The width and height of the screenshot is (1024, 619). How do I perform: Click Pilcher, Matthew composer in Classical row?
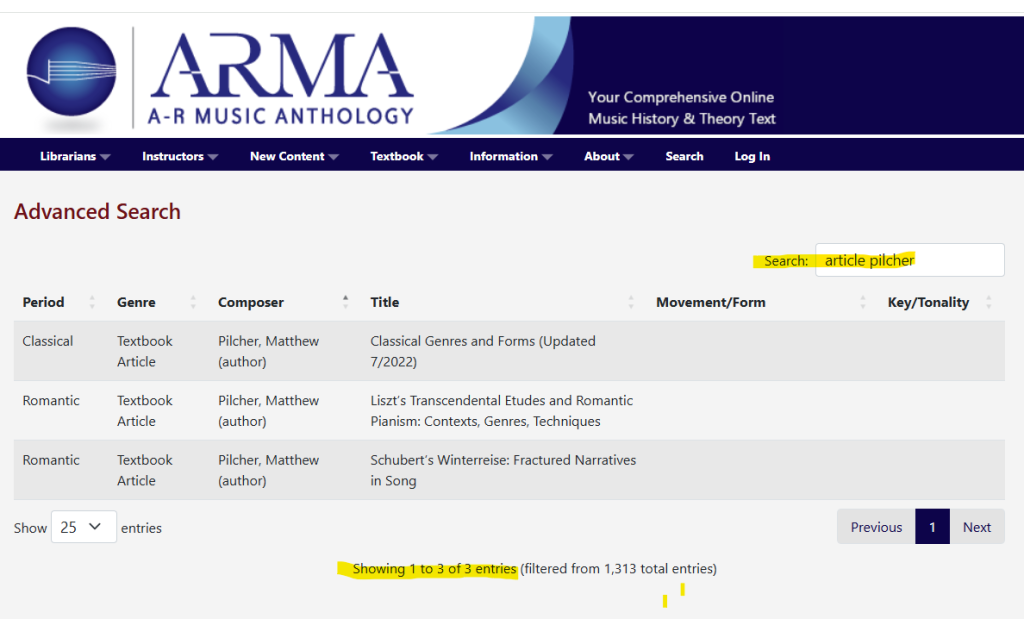coord(268,351)
